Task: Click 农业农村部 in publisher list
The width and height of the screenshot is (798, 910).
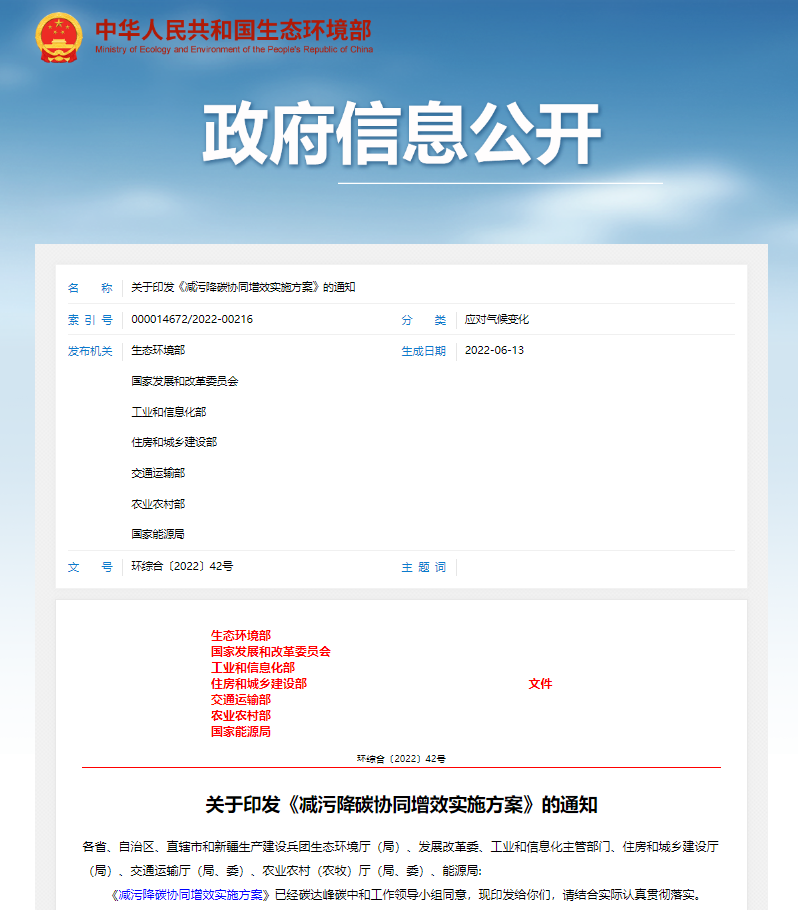Action: point(158,504)
